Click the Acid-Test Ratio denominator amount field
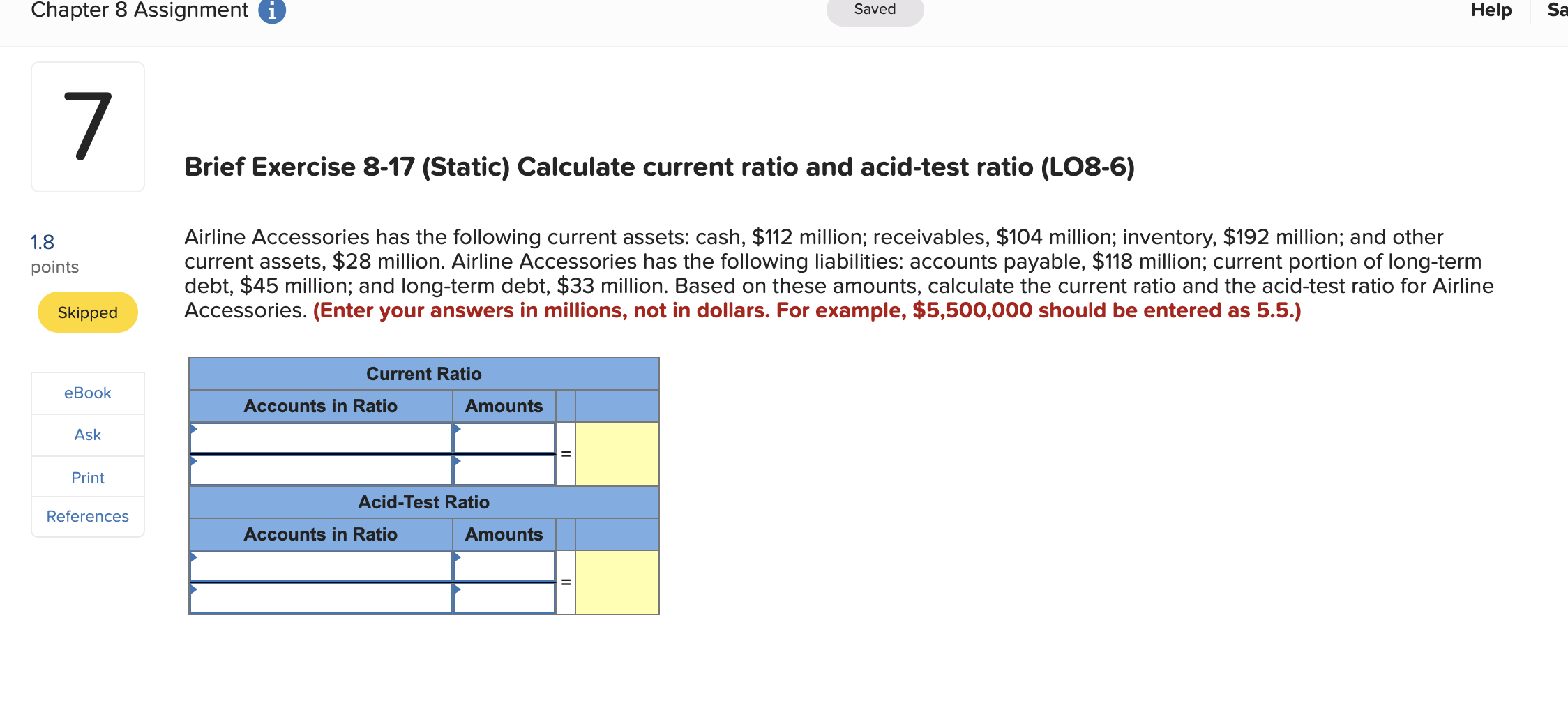1568x710 pixels. click(504, 598)
